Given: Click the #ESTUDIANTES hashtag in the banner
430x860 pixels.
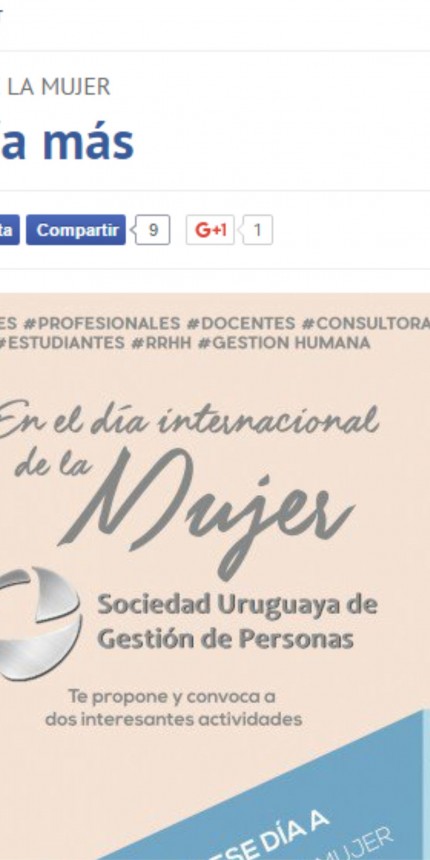Looking at the screenshot, I should click(61, 343).
